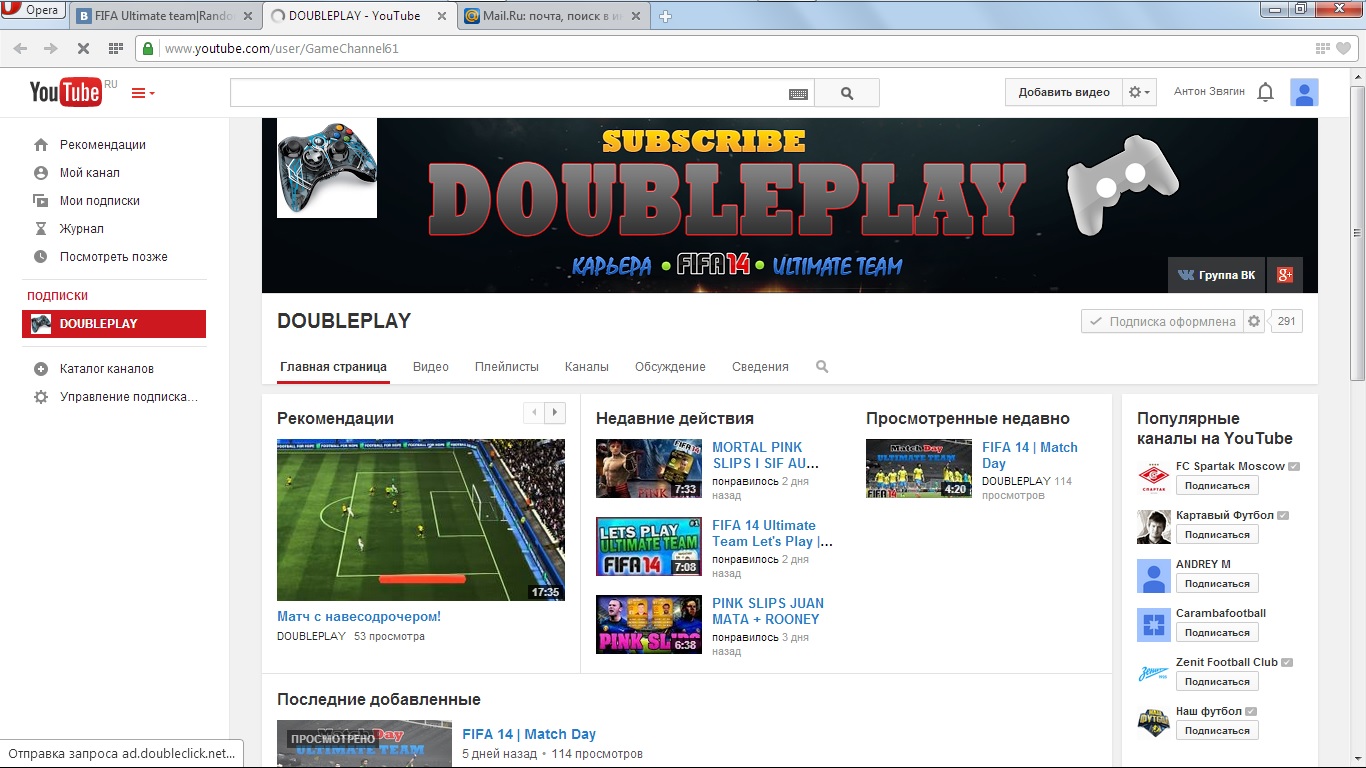Open Рекомендации in the sidebar
The height and width of the screenshot is (768, 1366).
(103, 145)
